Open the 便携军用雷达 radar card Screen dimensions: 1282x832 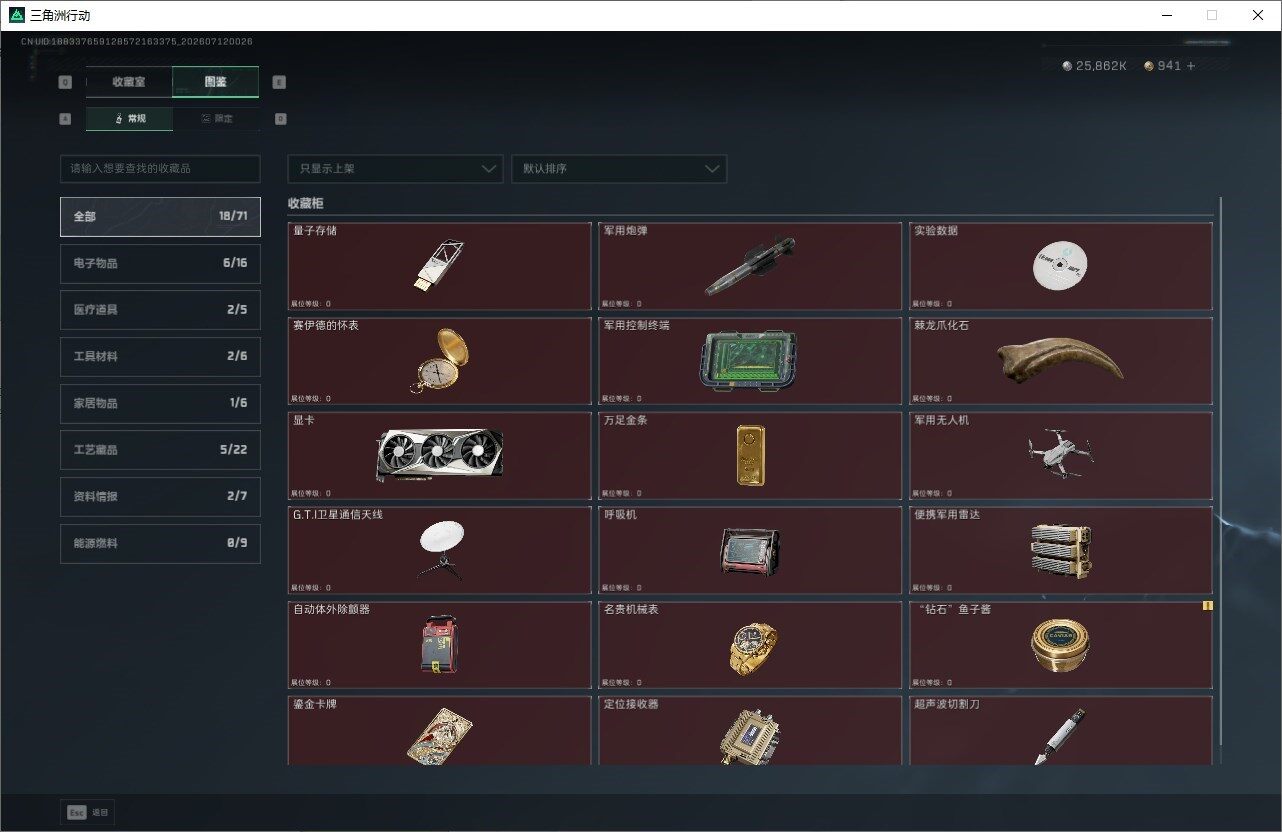coord(1061,550)
